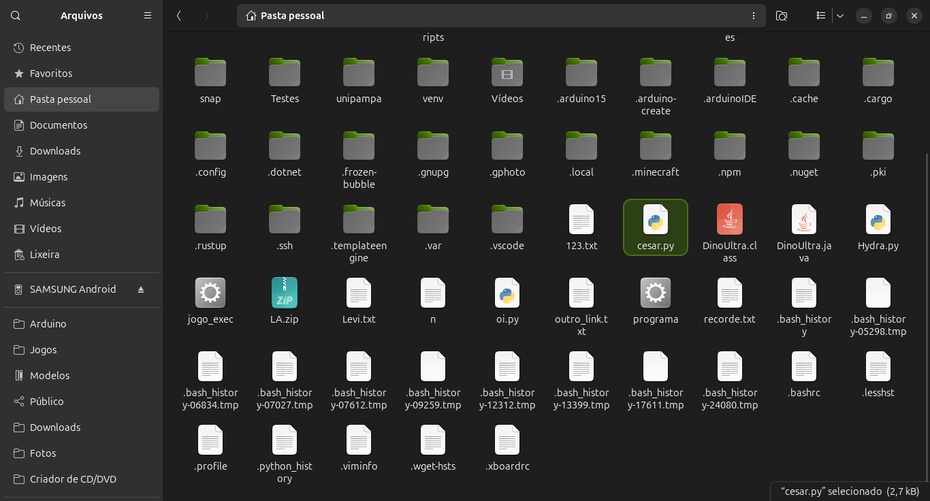Select the Testes folder

point(285,81)
